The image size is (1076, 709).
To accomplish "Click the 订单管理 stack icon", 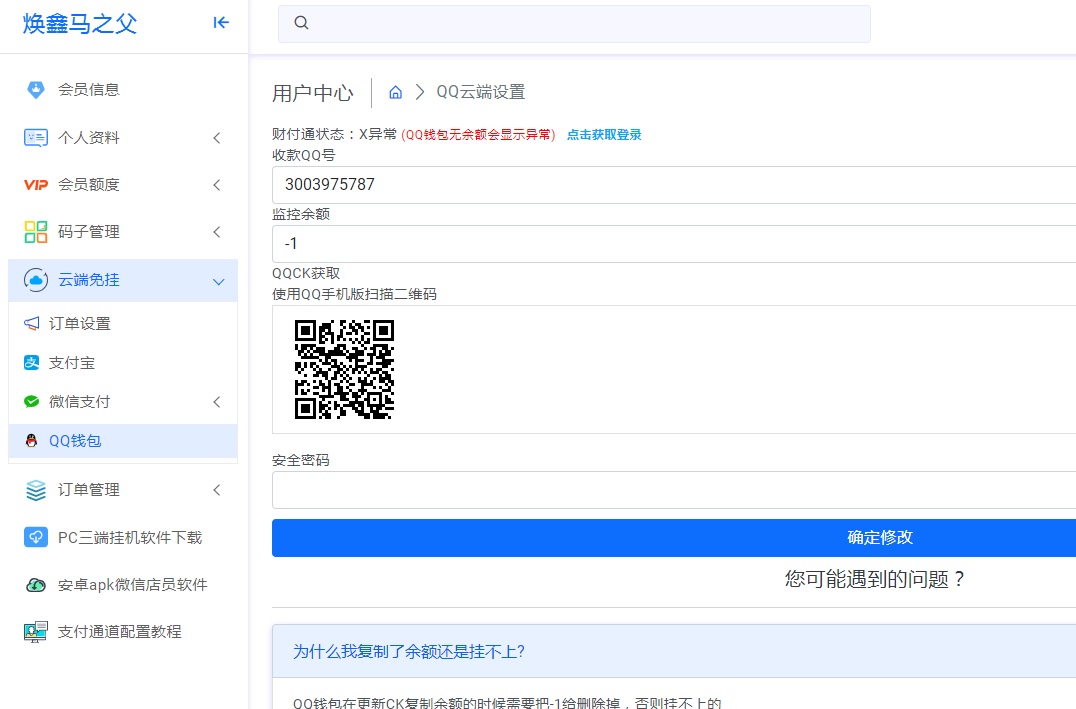I will coord(35,490).
